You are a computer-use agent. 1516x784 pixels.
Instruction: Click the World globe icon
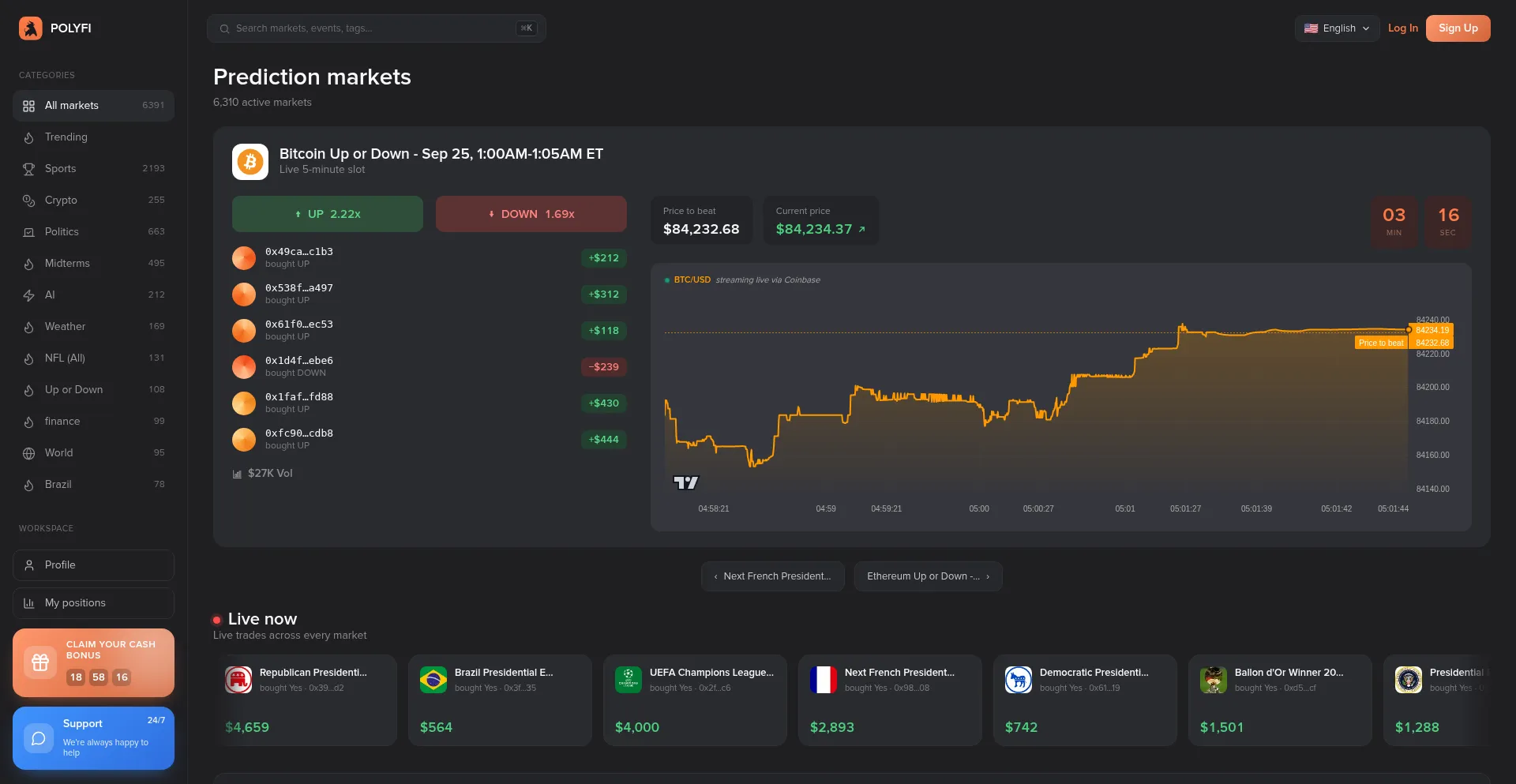coord(29,453)
